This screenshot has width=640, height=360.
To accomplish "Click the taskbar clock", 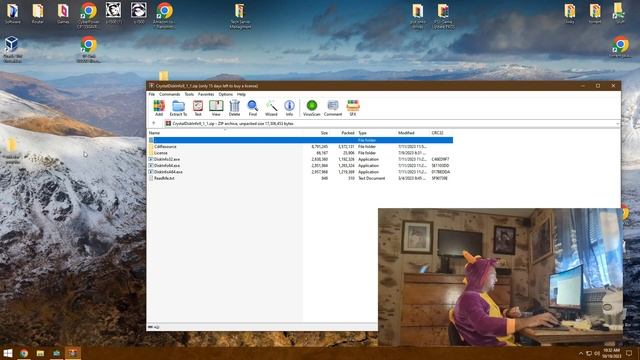I will coord(611,353).
